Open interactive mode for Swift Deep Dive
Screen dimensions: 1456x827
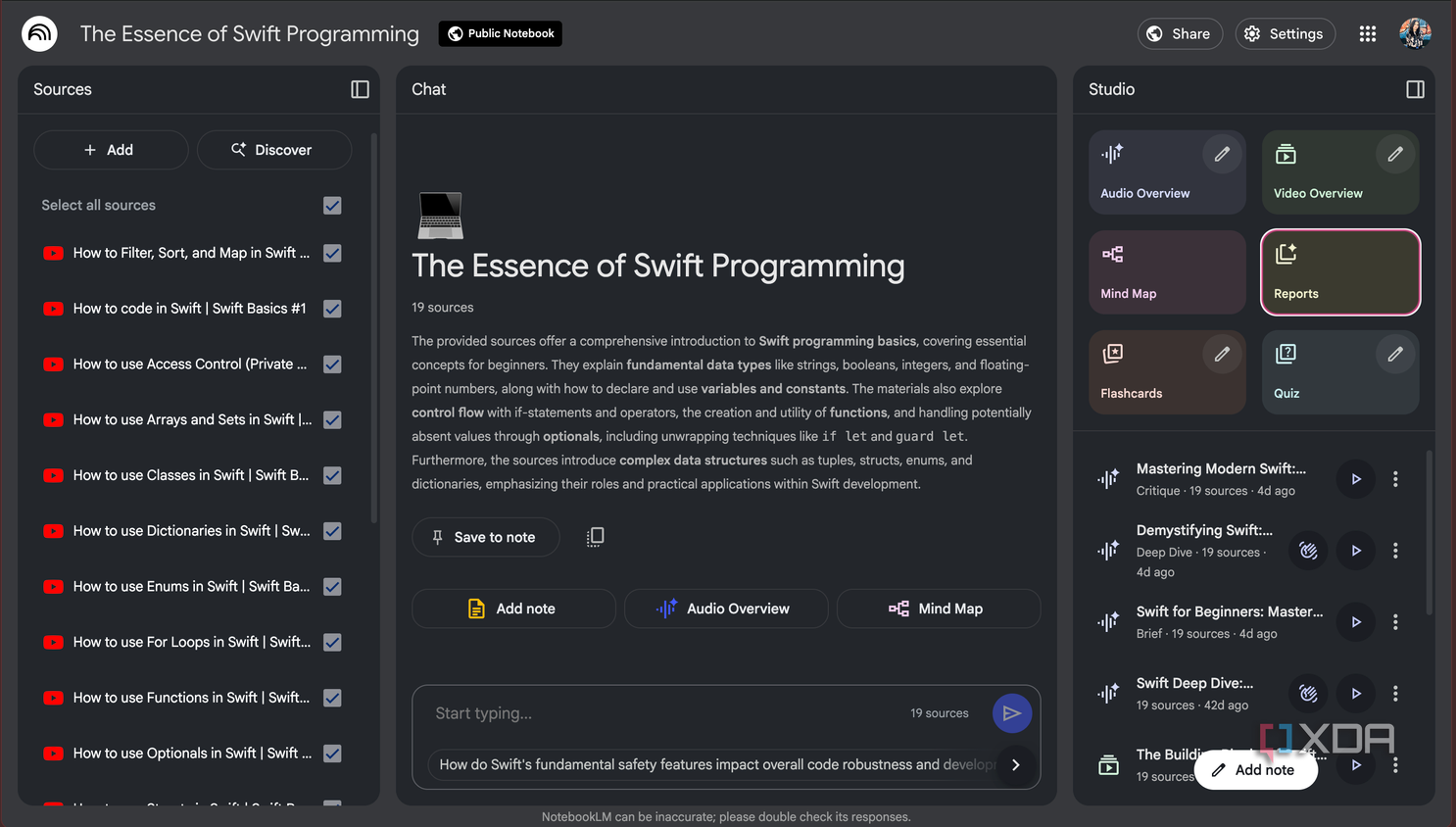tap(1308, 694)
